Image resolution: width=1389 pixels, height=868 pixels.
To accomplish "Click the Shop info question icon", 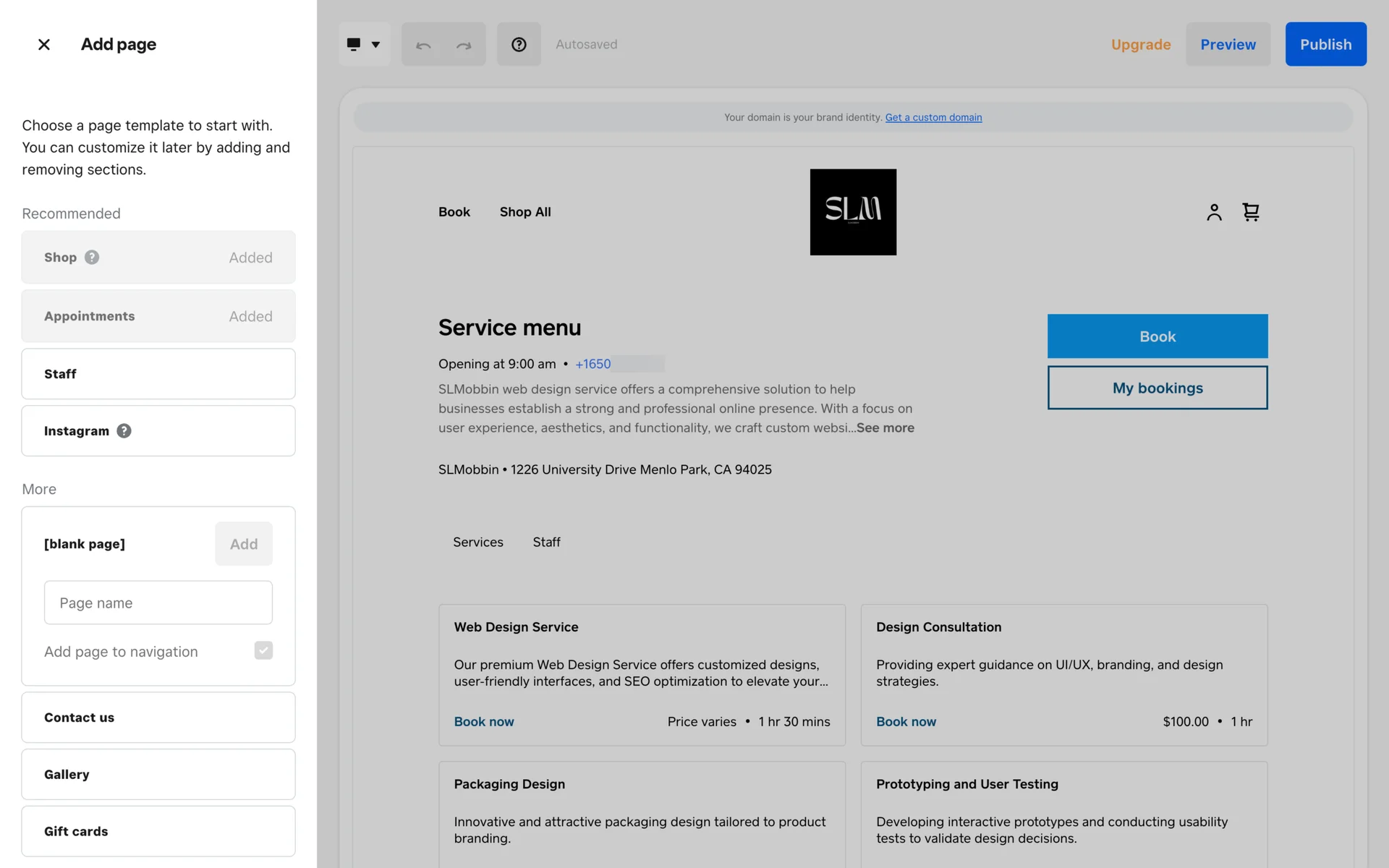I will coord(92,258).
